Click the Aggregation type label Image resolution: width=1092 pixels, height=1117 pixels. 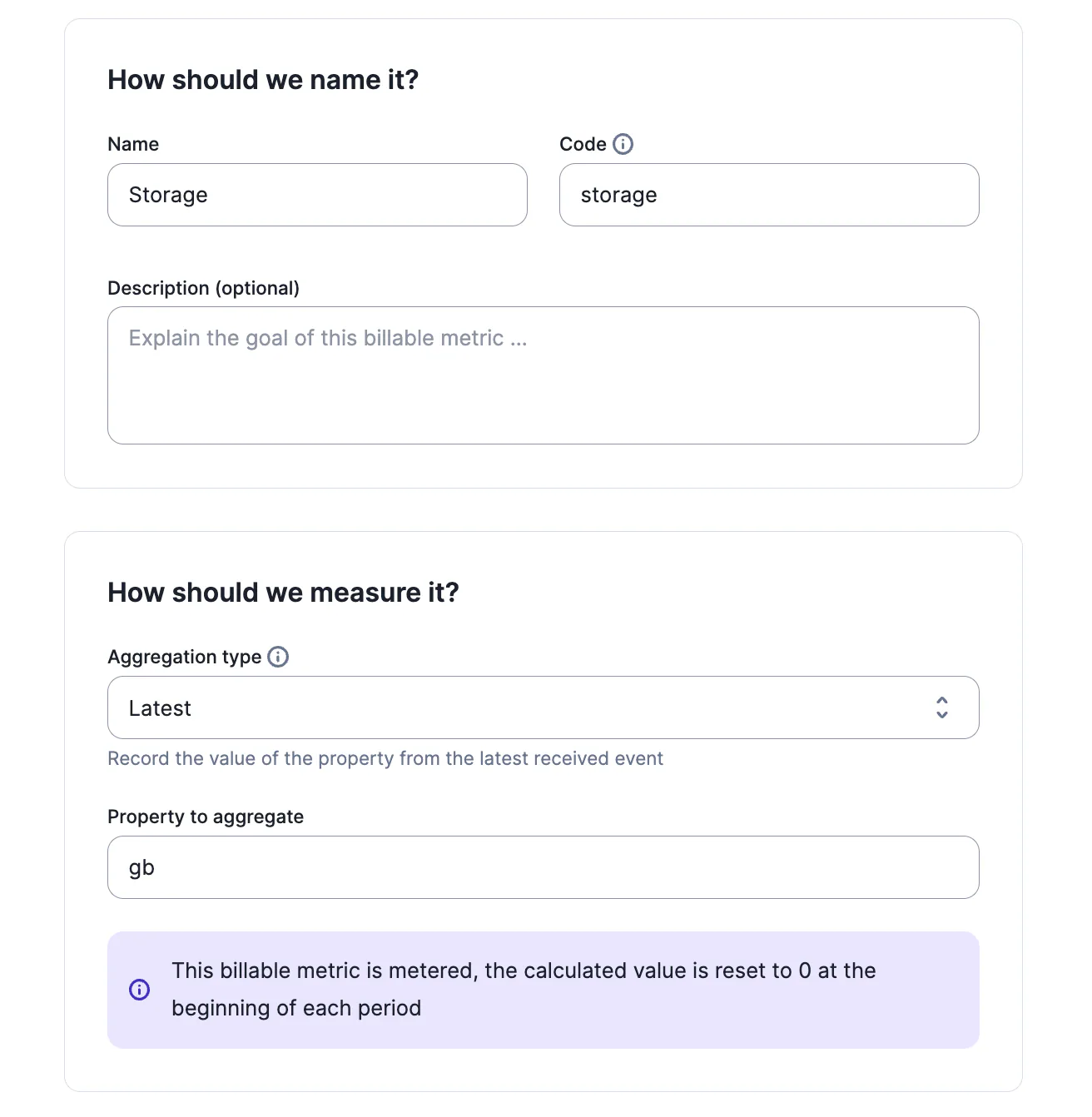pos(185,657)
